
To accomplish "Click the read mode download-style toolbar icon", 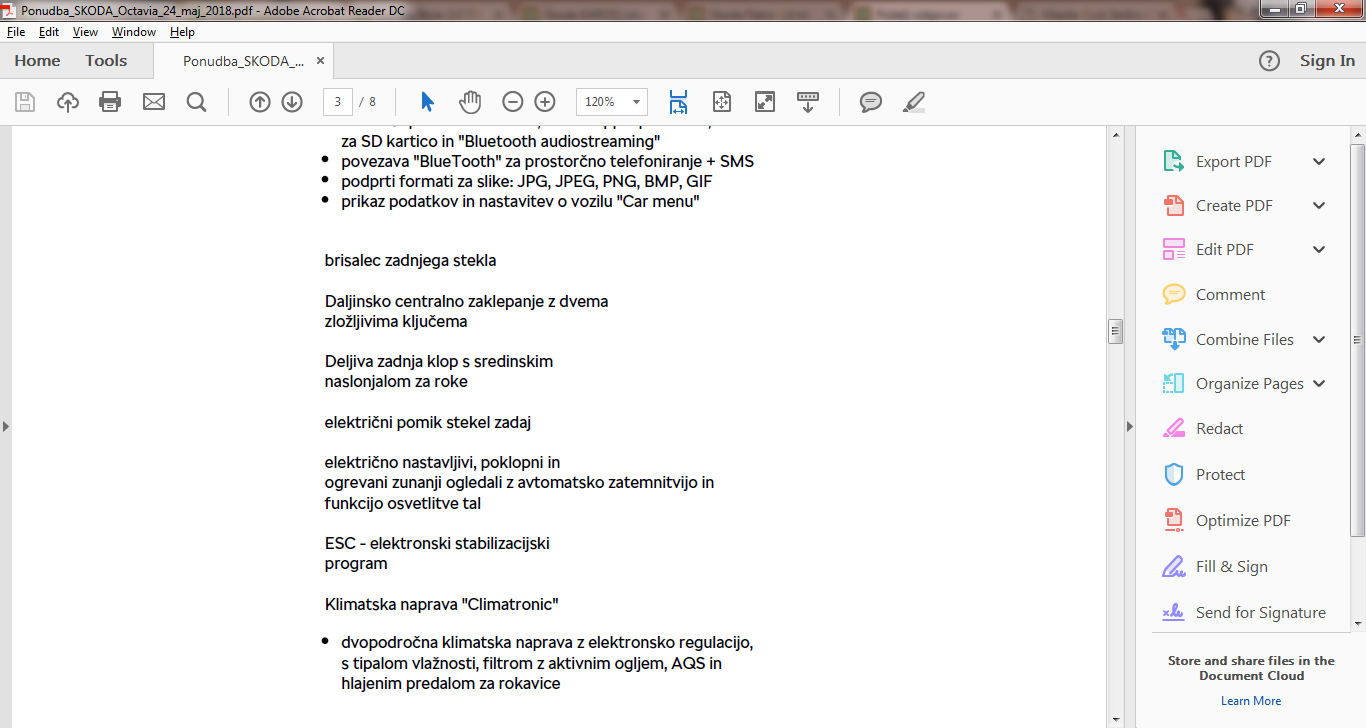I will tap(808, 101).
